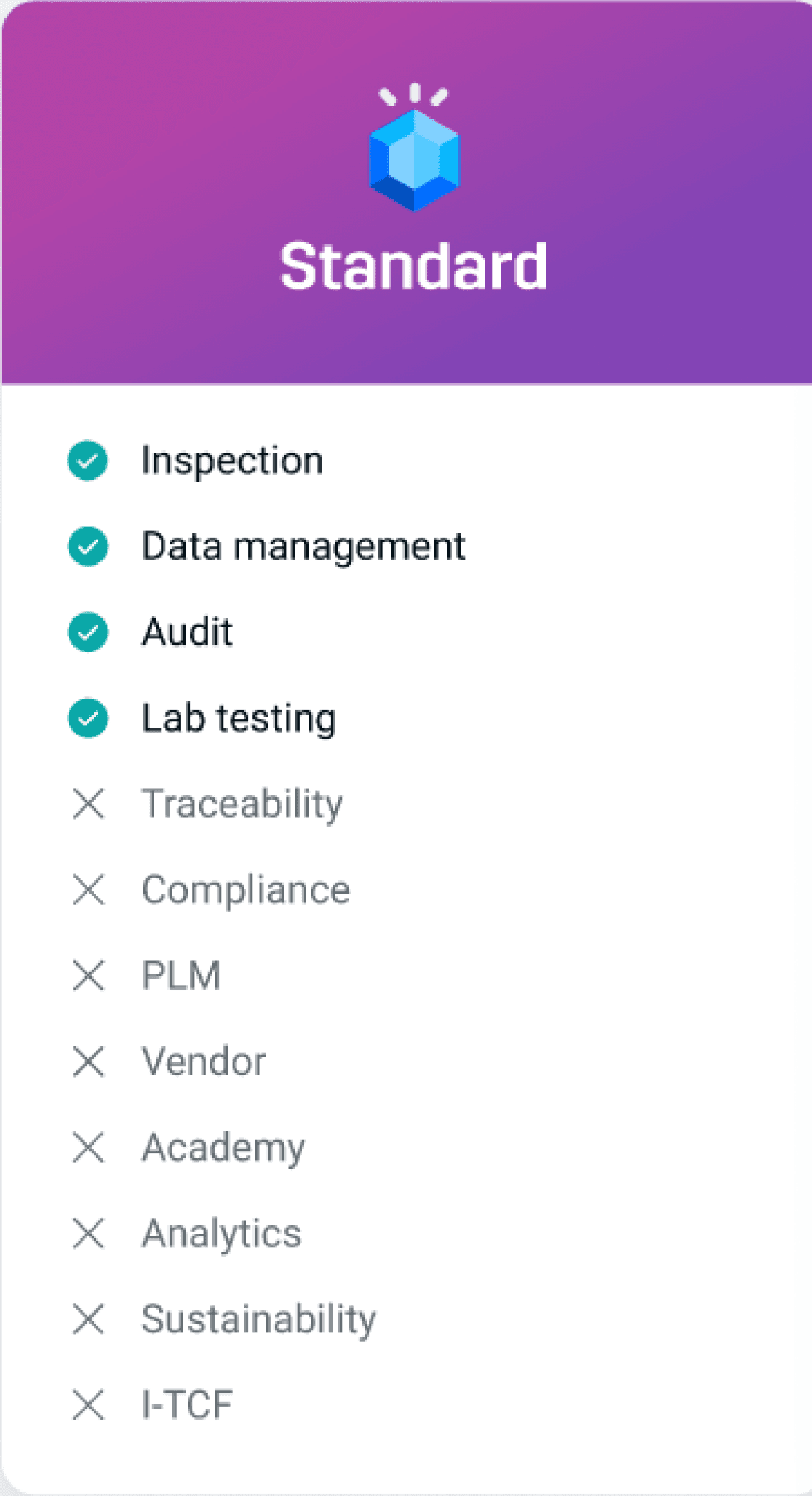The image size is (812, 1496).
Task: Click the green checkmark beside Inspection
Action: [x=88, y=461]
